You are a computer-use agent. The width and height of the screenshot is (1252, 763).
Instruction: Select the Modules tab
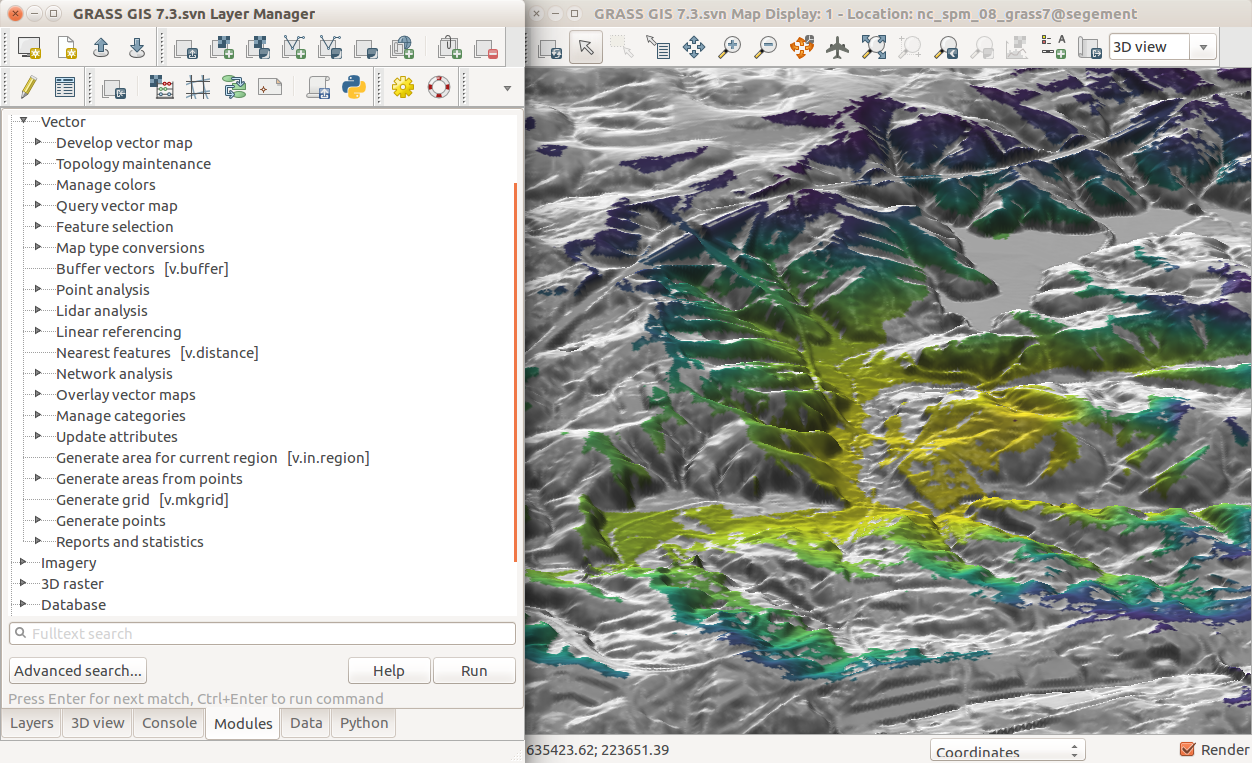pos(243,724)
